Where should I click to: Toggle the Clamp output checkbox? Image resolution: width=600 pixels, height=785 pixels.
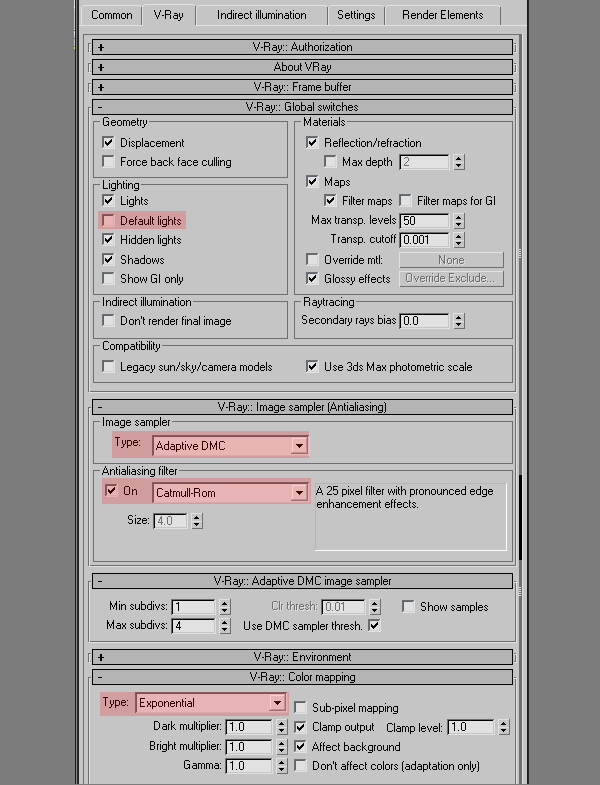[x=300, y=727]
